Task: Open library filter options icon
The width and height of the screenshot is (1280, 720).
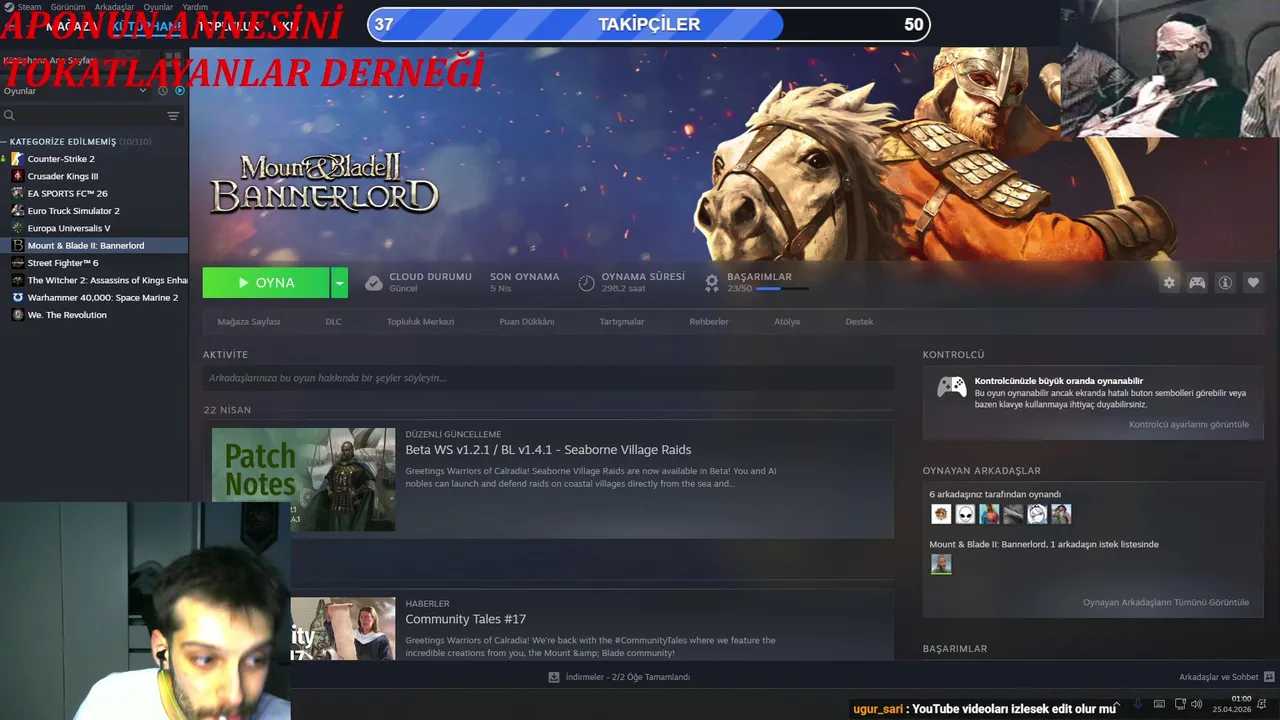Action: (x=173, y=116)
